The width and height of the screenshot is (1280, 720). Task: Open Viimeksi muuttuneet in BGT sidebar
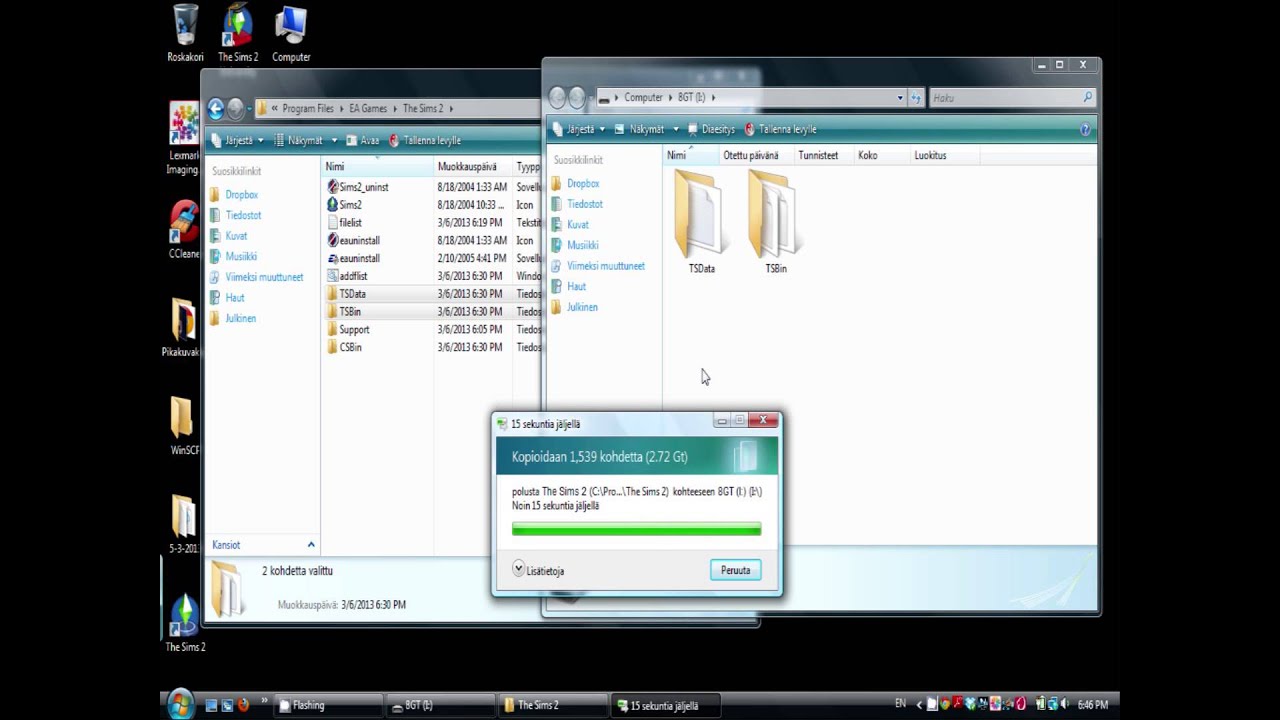point(606,266)
